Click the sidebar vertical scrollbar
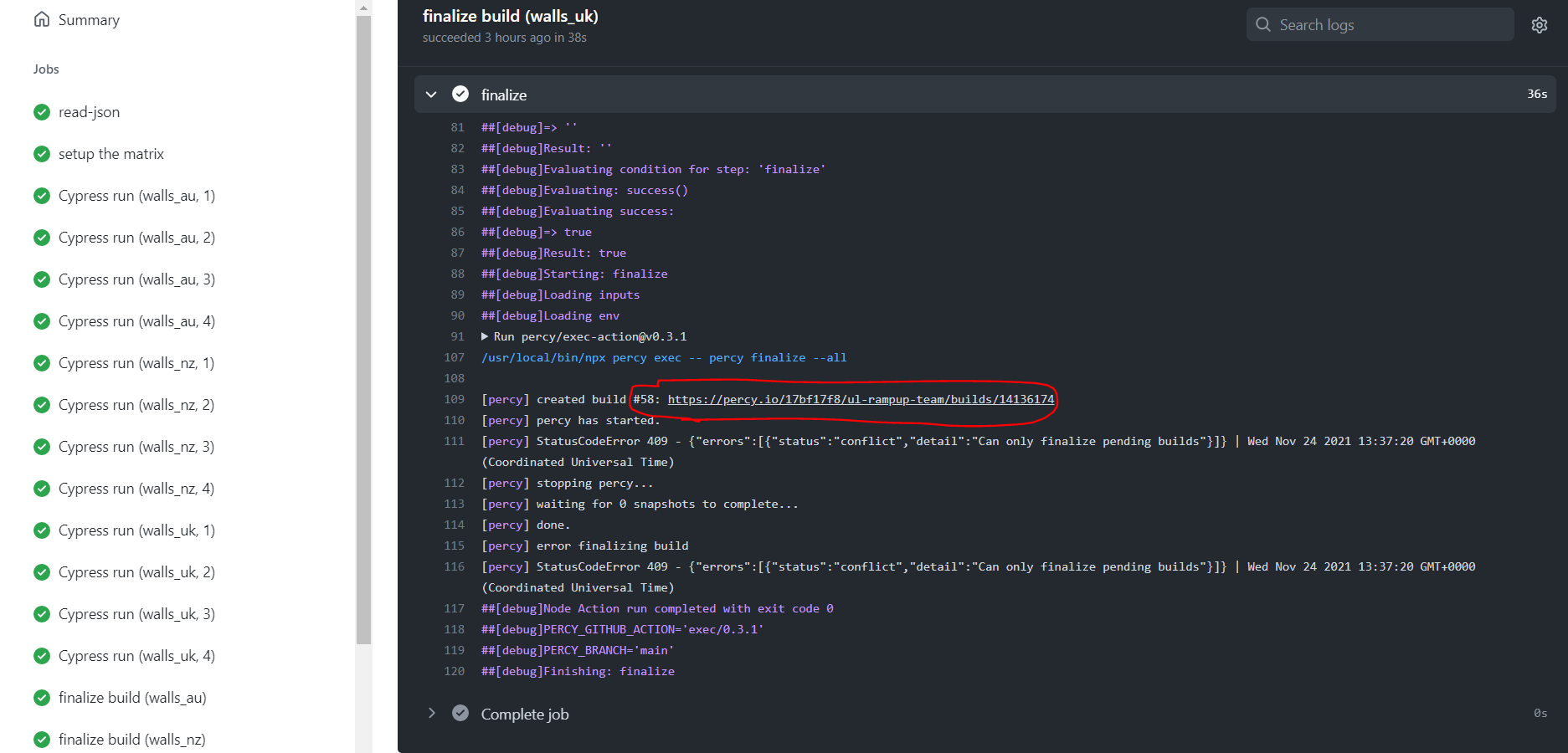The width and height of the screenshot is (1568, 753). tap(363, 330)
